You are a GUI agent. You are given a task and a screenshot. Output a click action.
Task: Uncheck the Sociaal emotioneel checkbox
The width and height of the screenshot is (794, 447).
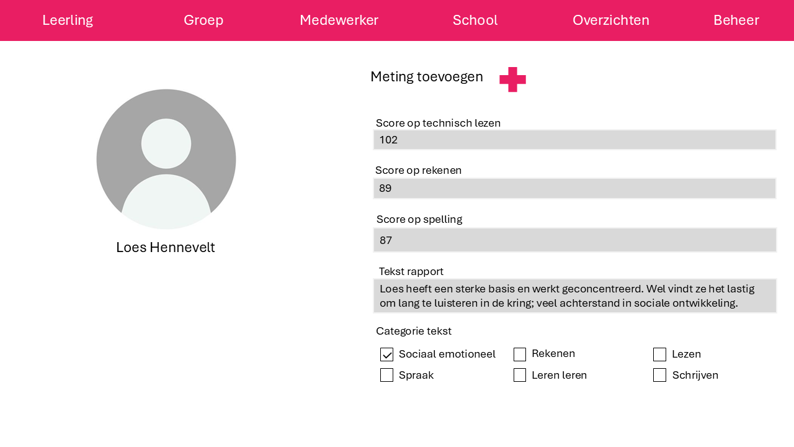coord(387,354)
